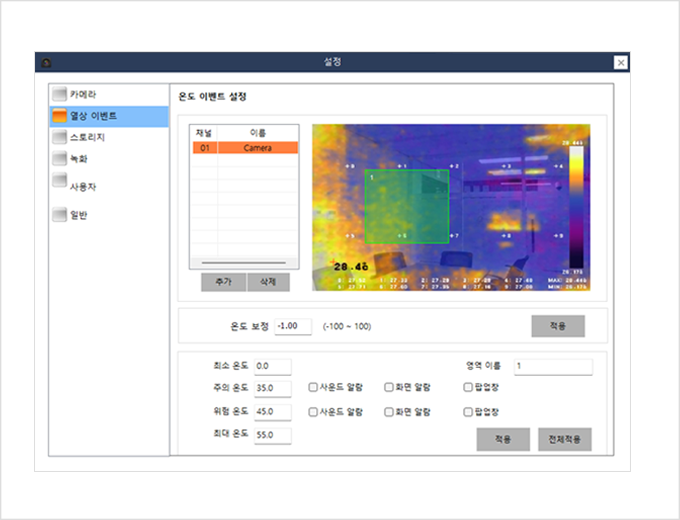Click 적용 next to 전체적용
Screen dimensions: 680x520
[x=503, y=439]
